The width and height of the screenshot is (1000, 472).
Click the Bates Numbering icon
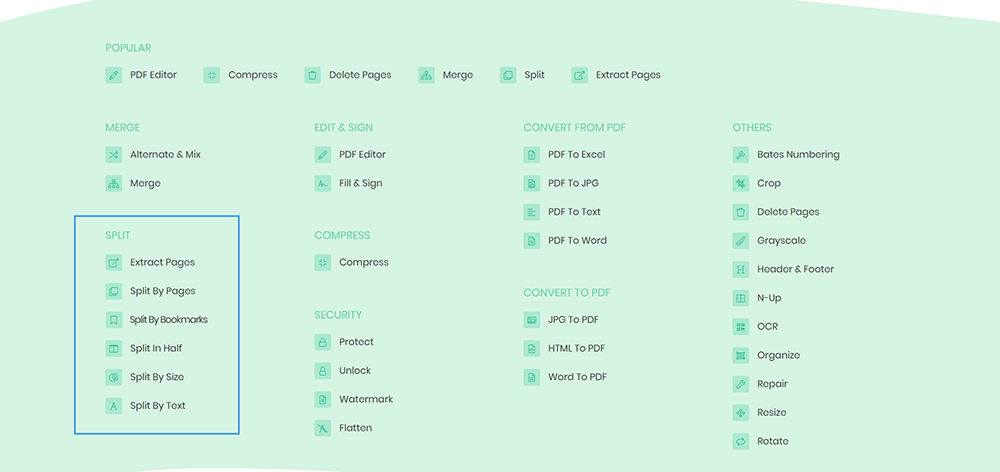pyautogui.click(x=741, y=155)
